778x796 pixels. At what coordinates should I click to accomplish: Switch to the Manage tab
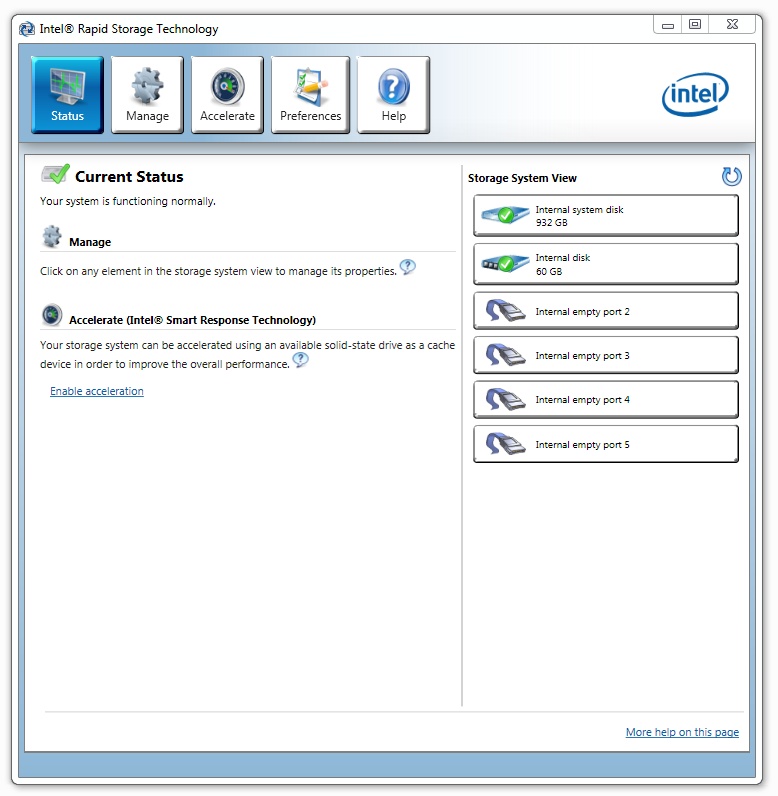pos(147,95)
